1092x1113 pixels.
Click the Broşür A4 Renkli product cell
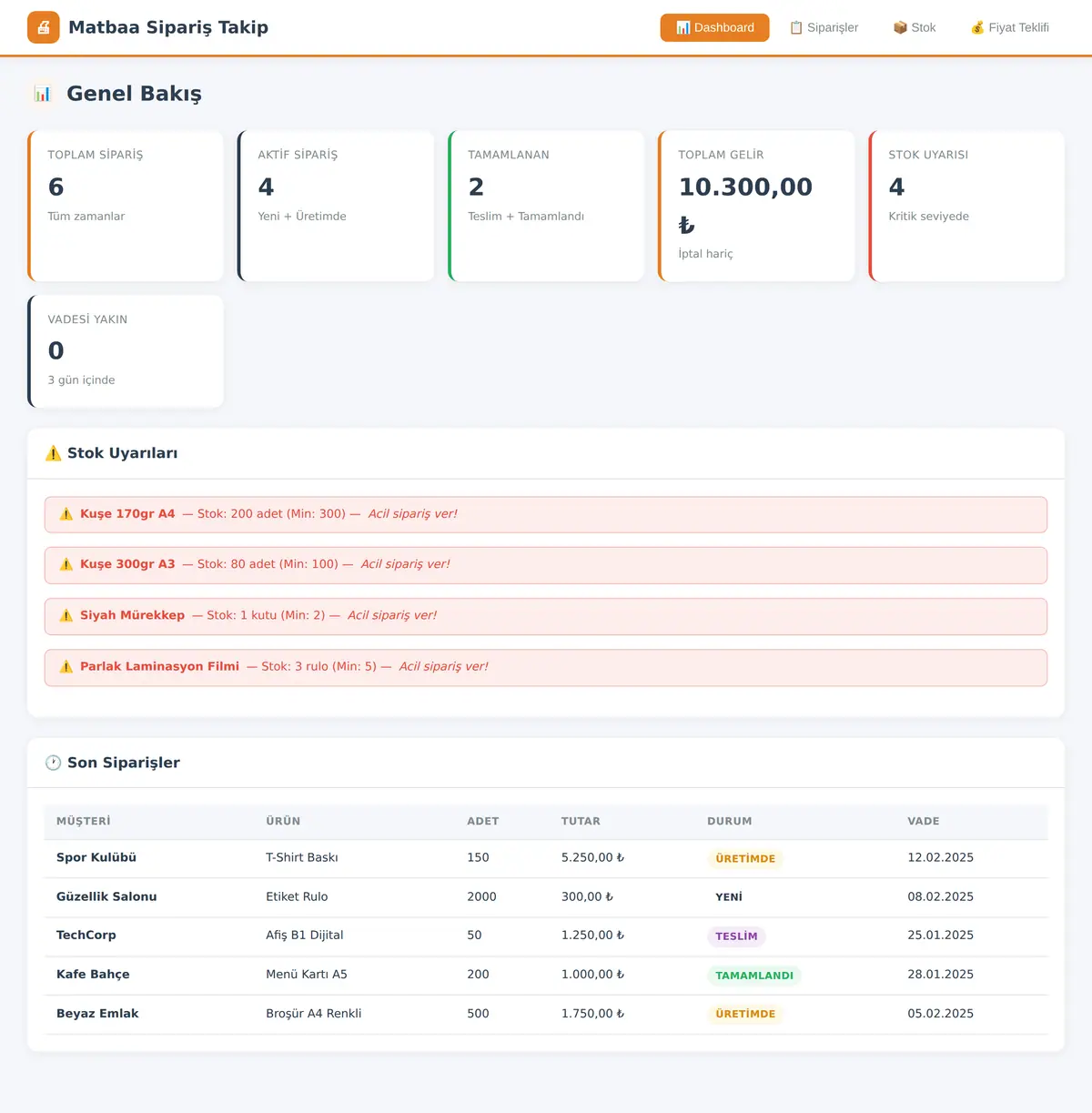314,1013
